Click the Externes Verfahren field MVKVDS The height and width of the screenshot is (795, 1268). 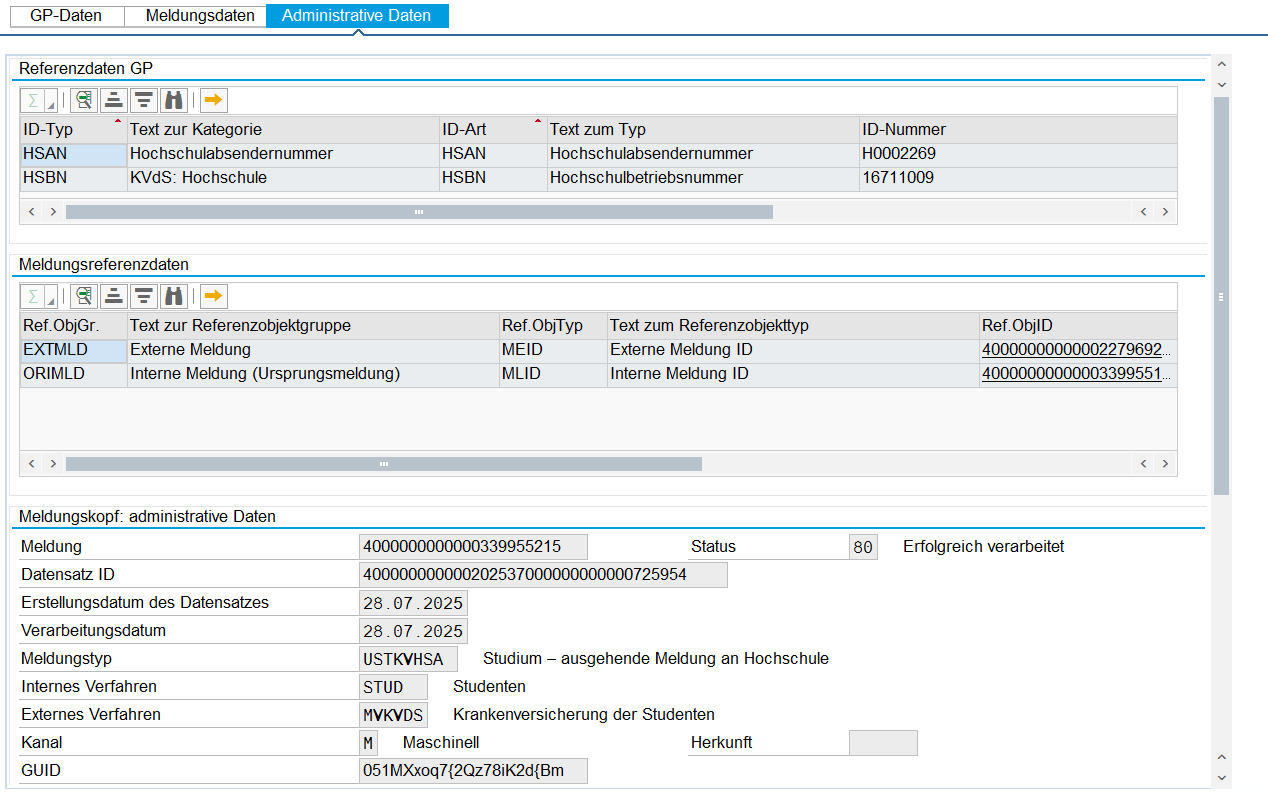click(393, 715)
